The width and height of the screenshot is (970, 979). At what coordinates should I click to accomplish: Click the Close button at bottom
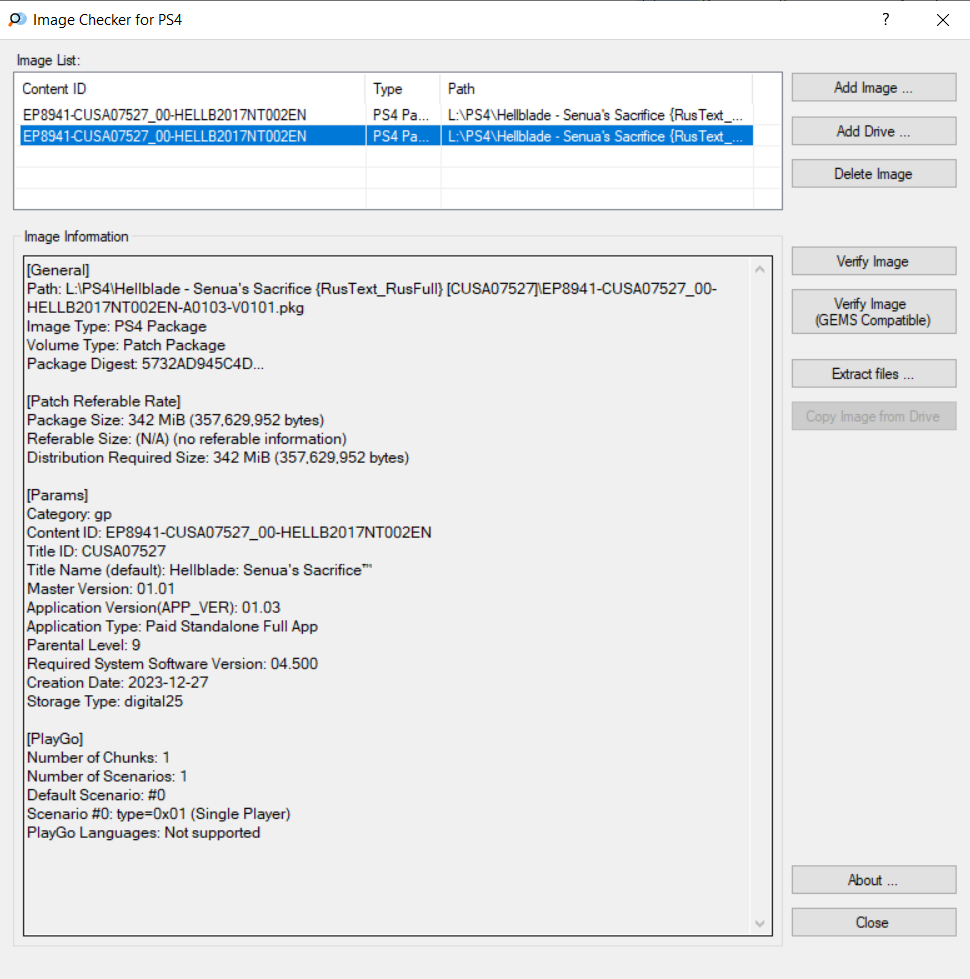click(x=873, y=922)
